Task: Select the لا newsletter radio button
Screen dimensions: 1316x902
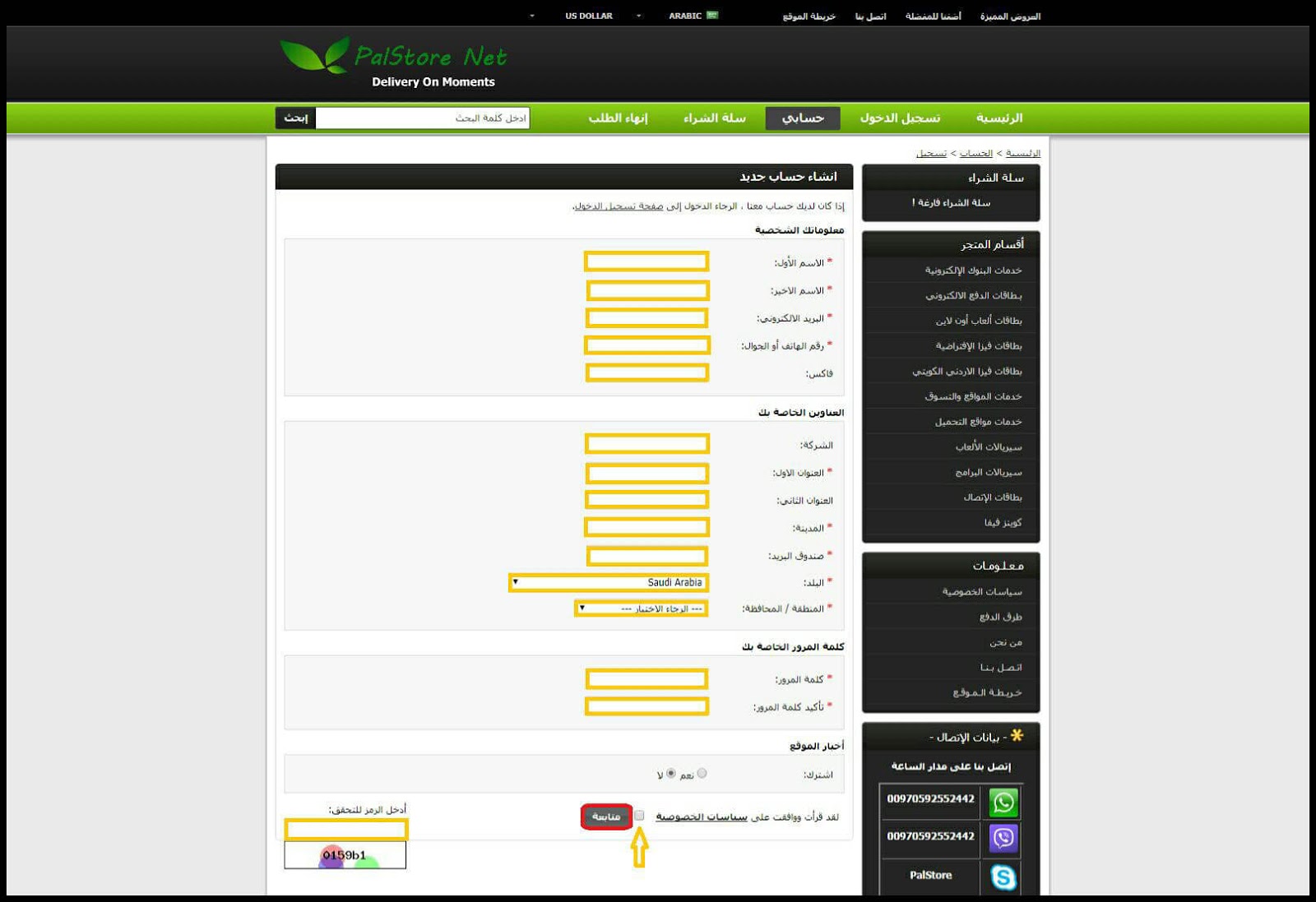Action: point(671,773)
